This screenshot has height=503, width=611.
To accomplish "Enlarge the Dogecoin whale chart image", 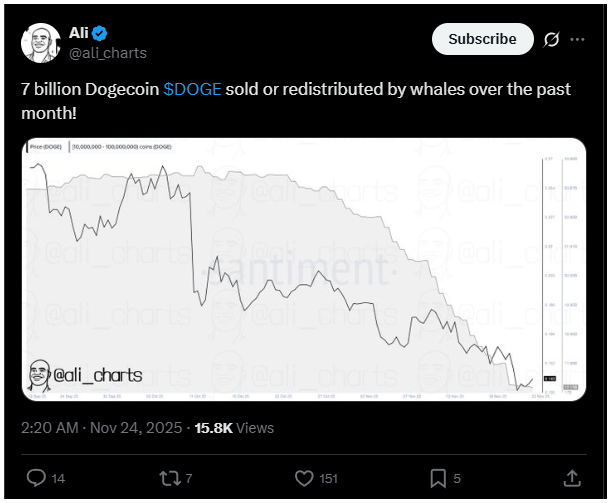I will point(304,269).
